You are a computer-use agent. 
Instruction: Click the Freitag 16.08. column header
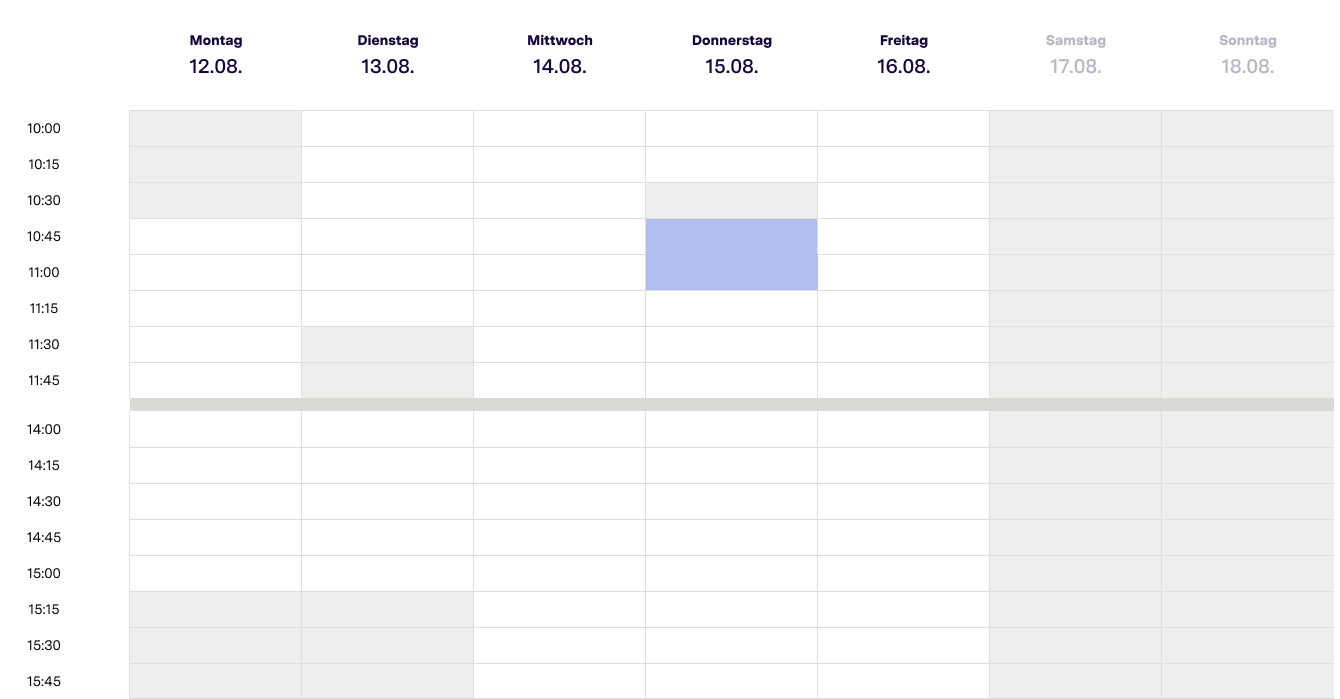(904, 54)
